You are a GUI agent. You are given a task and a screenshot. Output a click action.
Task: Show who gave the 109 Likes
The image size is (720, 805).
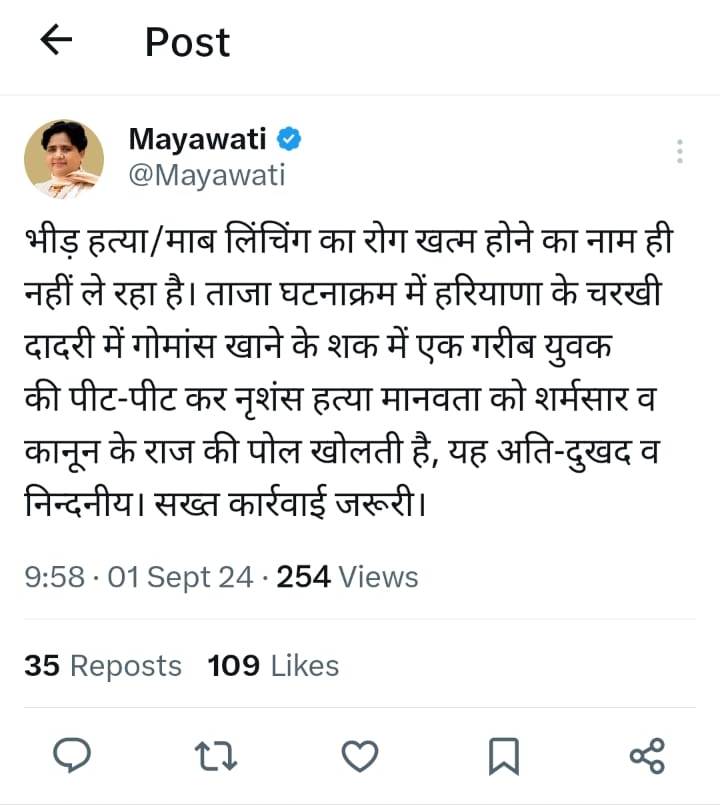pyautogui.click(x=273, y=666)
